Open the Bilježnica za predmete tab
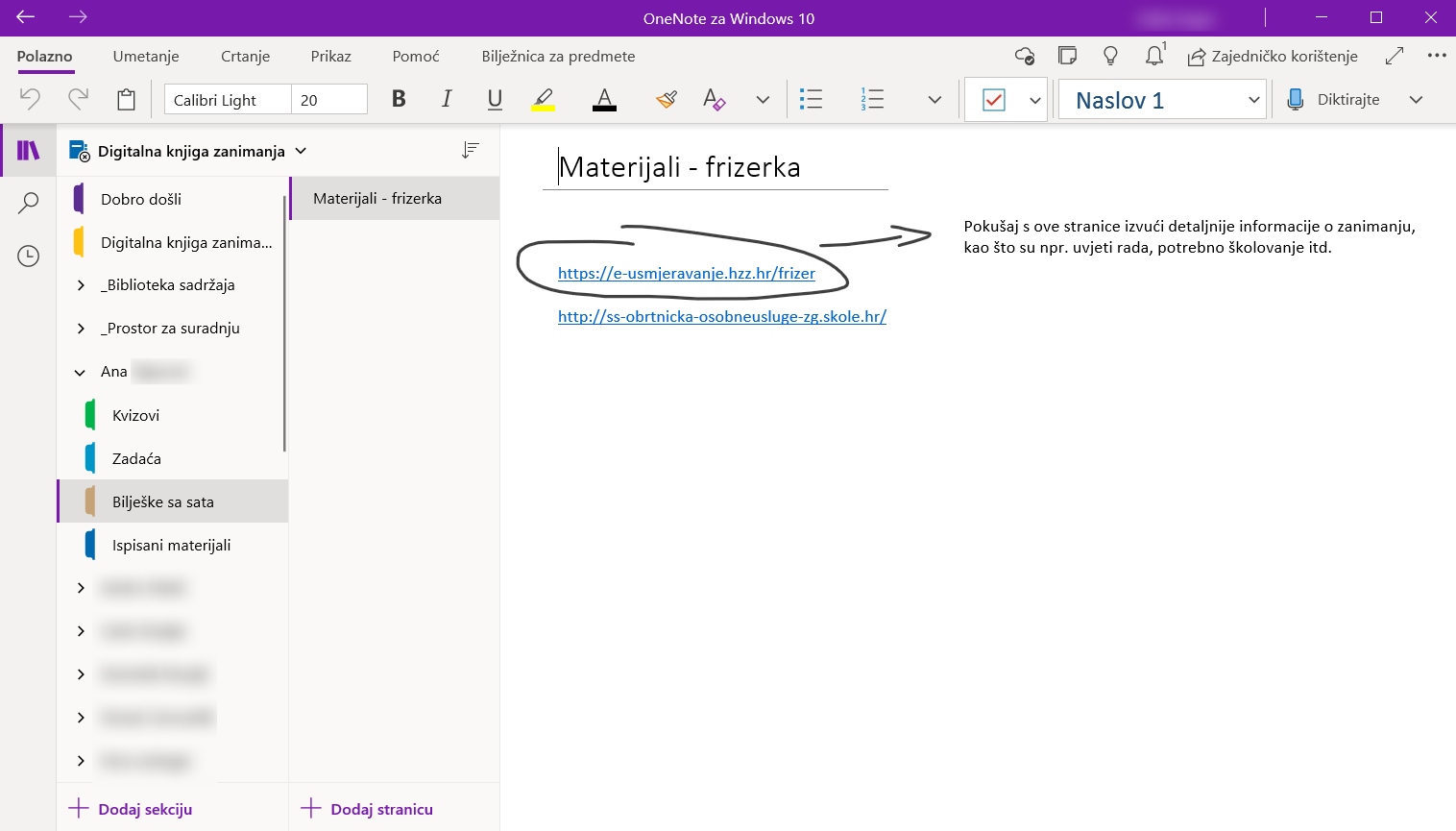The width and height of the screenshot is (1456, 831). click(558, 56)
